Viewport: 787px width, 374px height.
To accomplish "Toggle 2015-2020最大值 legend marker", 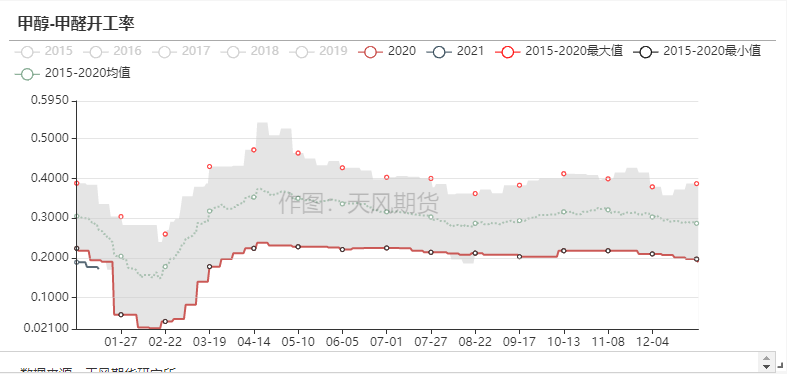I will pyautogui.click(x=508, y=52).
